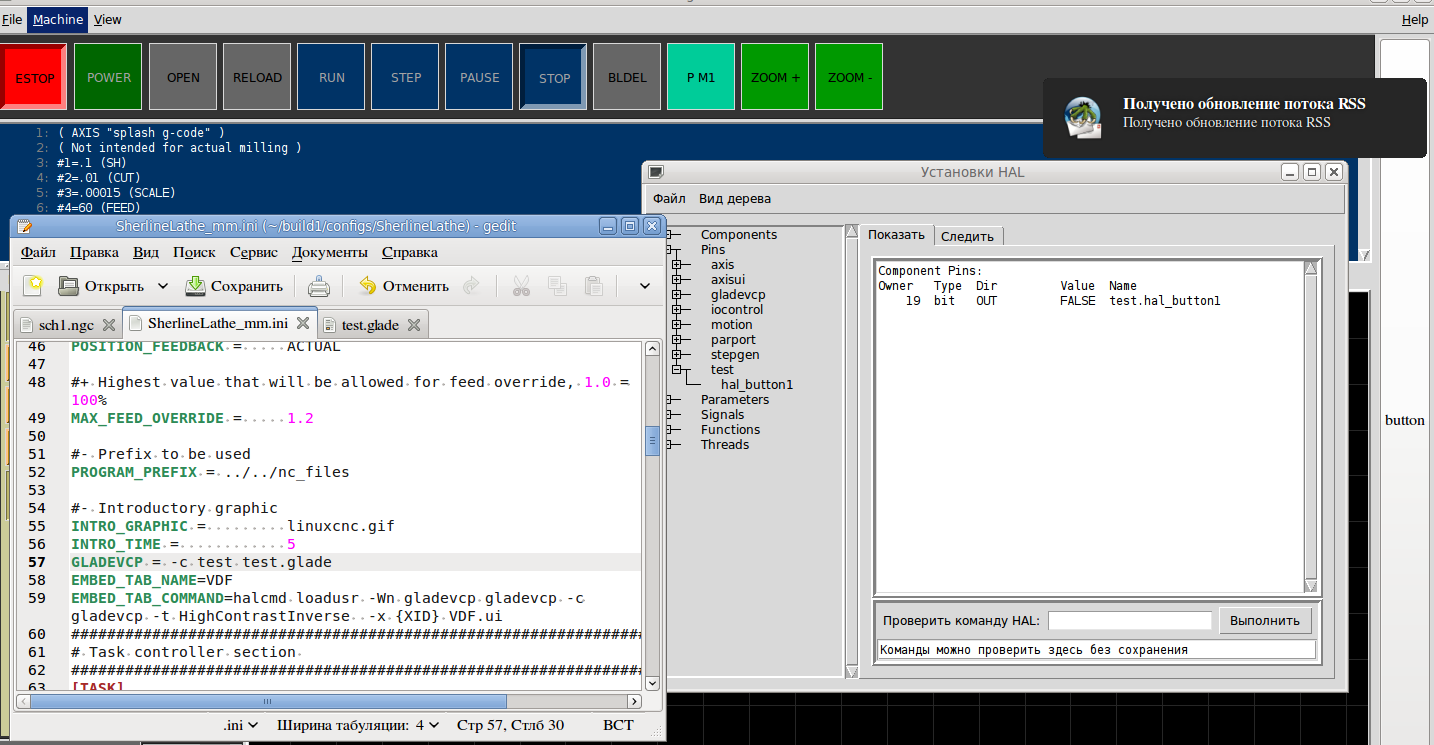
Task: Select hal_button1 in the HAL tree
Action: pyautogui.click(x=757, y=385)
